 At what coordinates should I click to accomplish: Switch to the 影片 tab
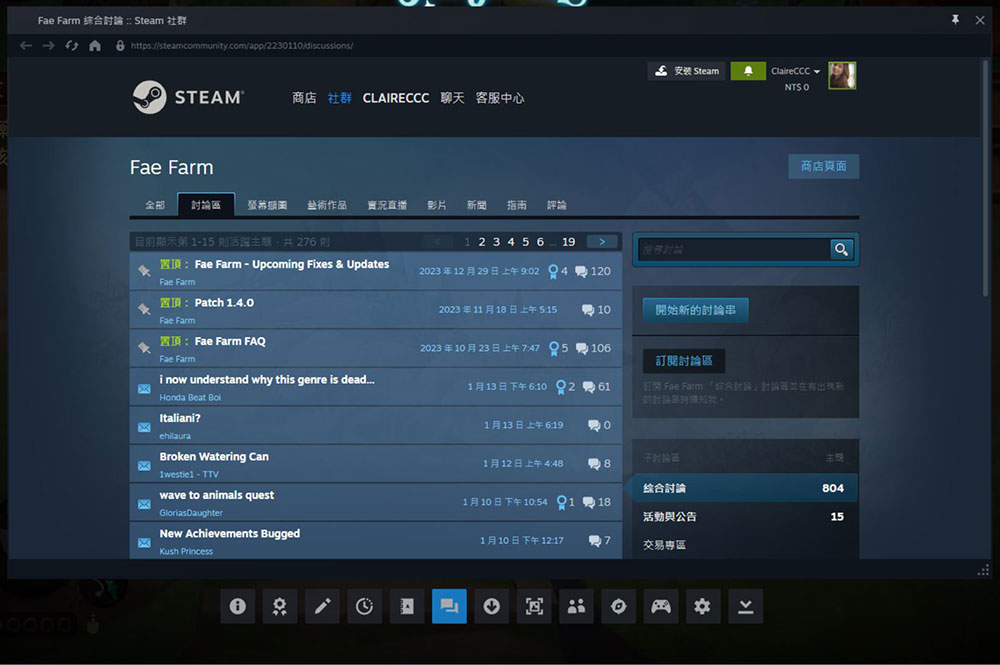pos(437,205)
